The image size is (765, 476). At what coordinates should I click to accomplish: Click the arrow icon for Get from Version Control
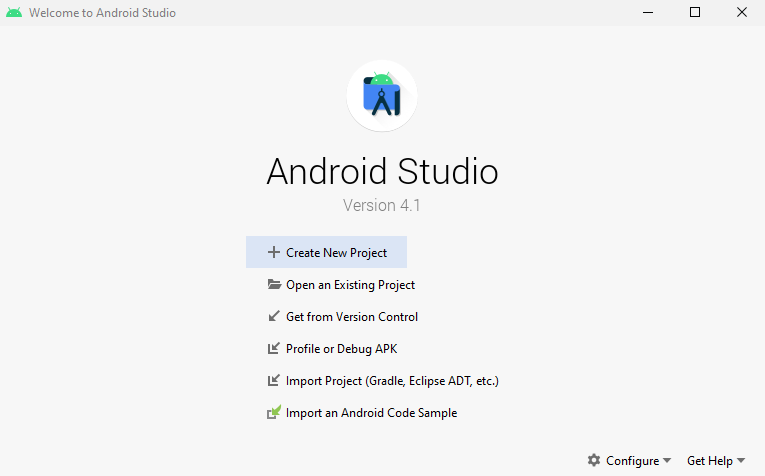pos(274,317)
